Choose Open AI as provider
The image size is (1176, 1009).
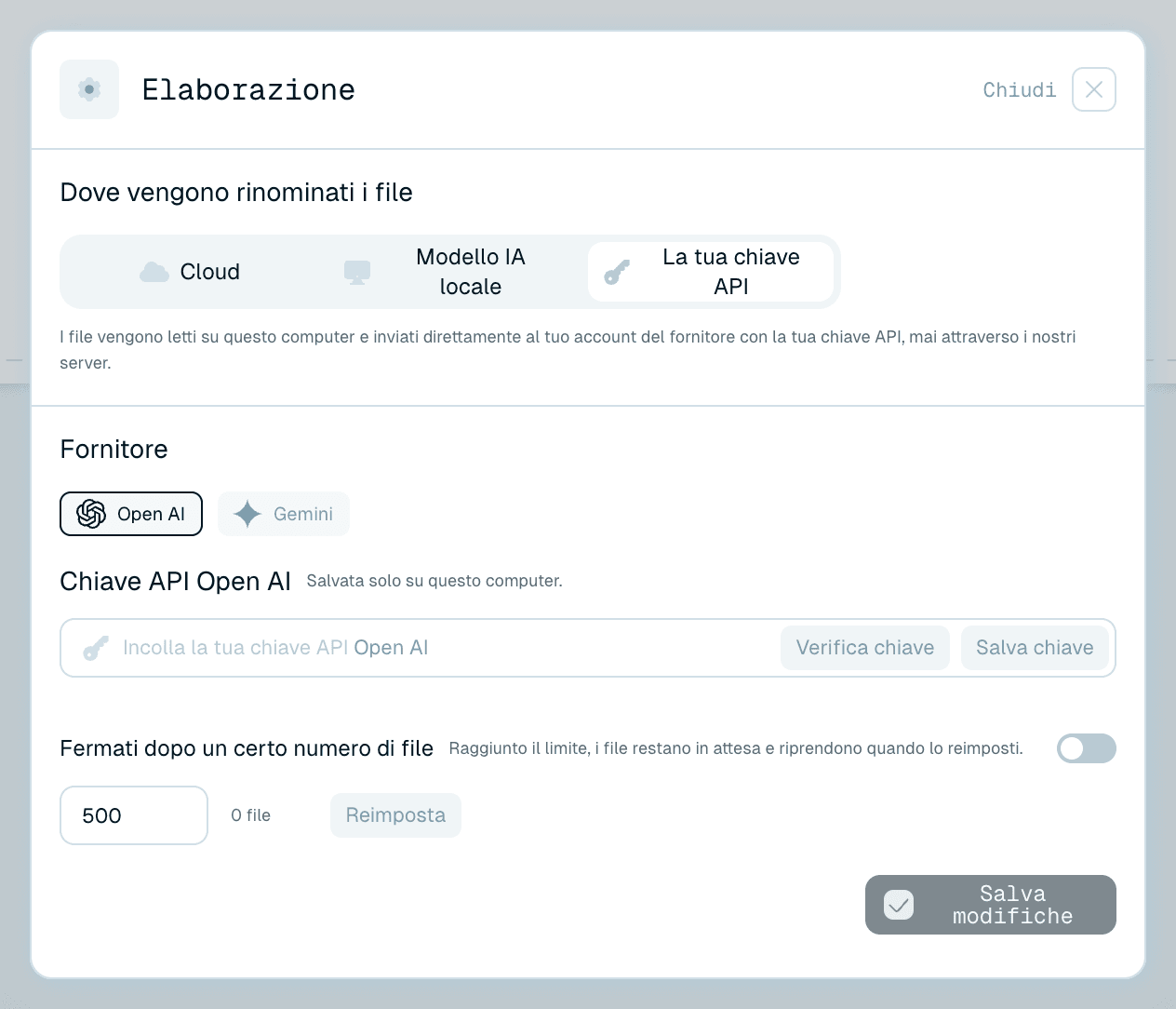pyautogui.click(x=131, y=514)
